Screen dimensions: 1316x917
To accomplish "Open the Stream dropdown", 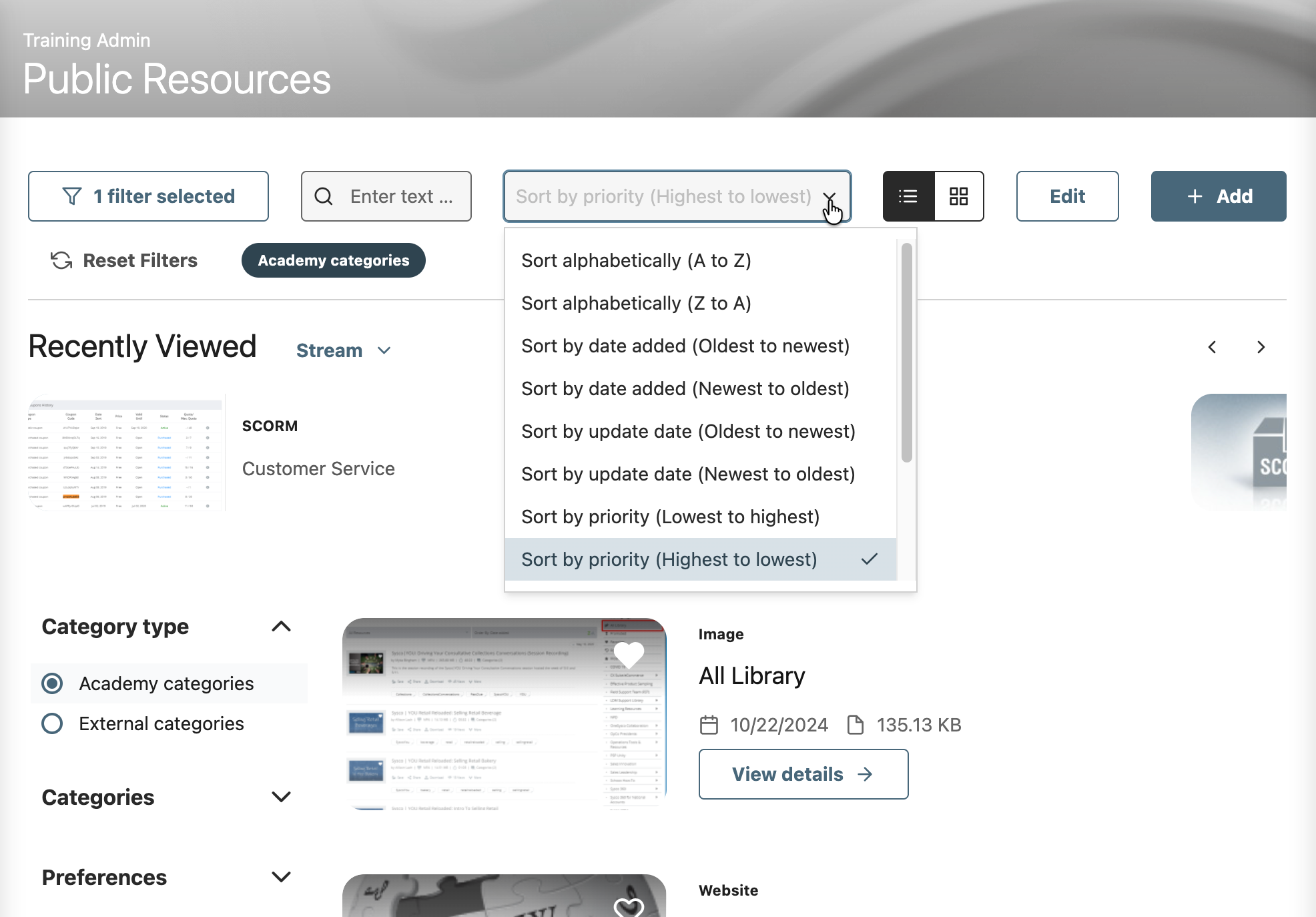I will (x=343, y=350).
